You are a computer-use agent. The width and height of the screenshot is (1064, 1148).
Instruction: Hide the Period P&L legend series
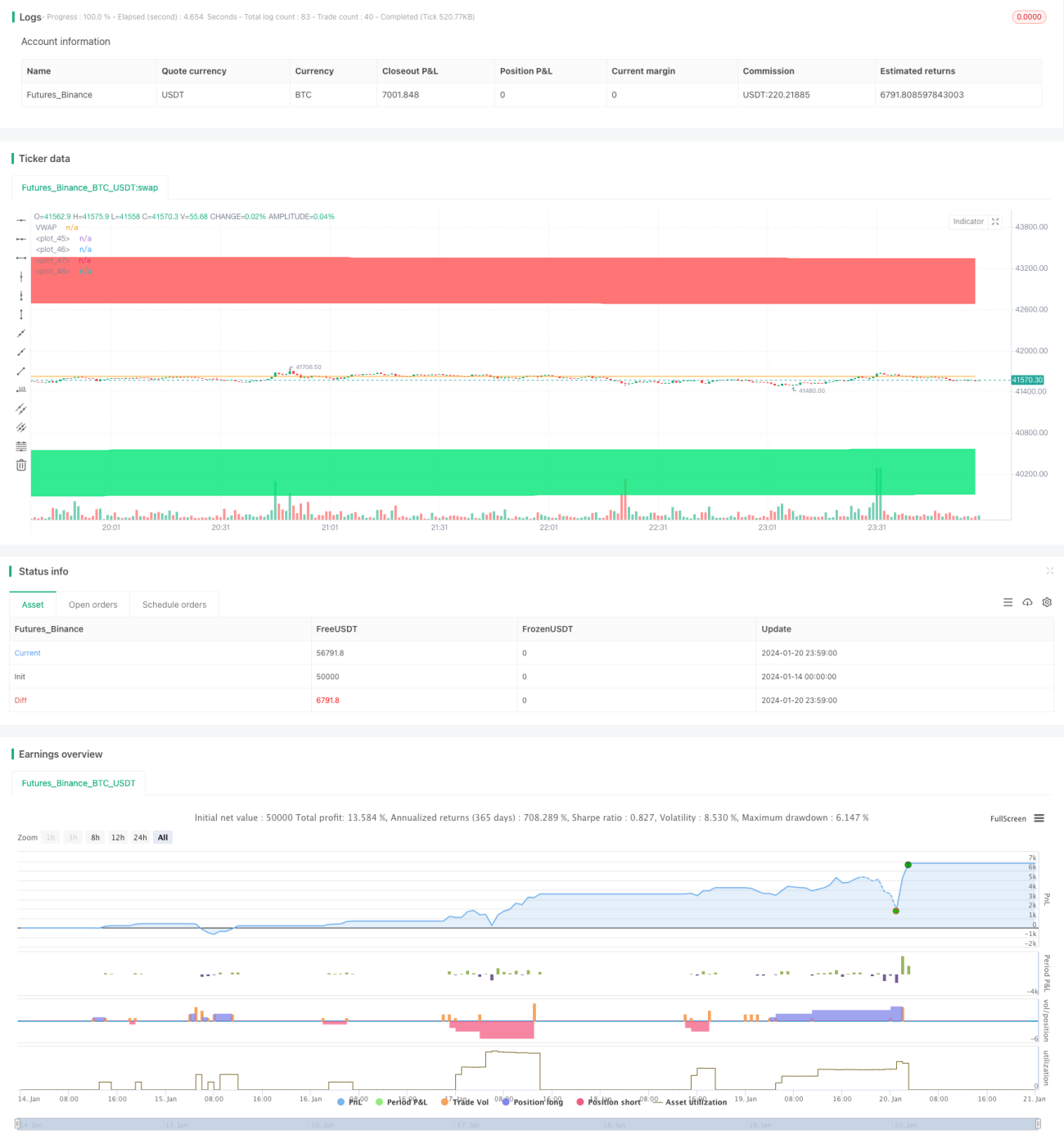[x=401, y=1102]
